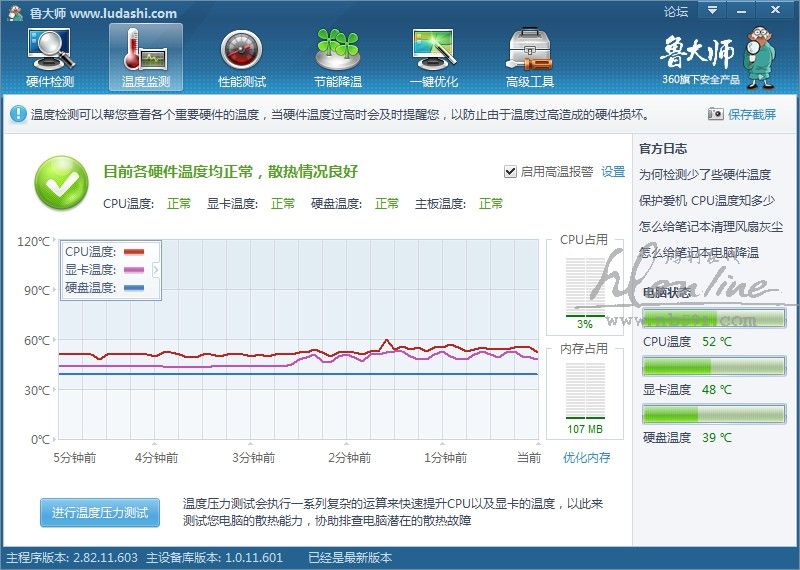This screenshot has height=570, width=800.
Task: Click the 正常 status next to 硬盘温度
Action: (387, 204)
